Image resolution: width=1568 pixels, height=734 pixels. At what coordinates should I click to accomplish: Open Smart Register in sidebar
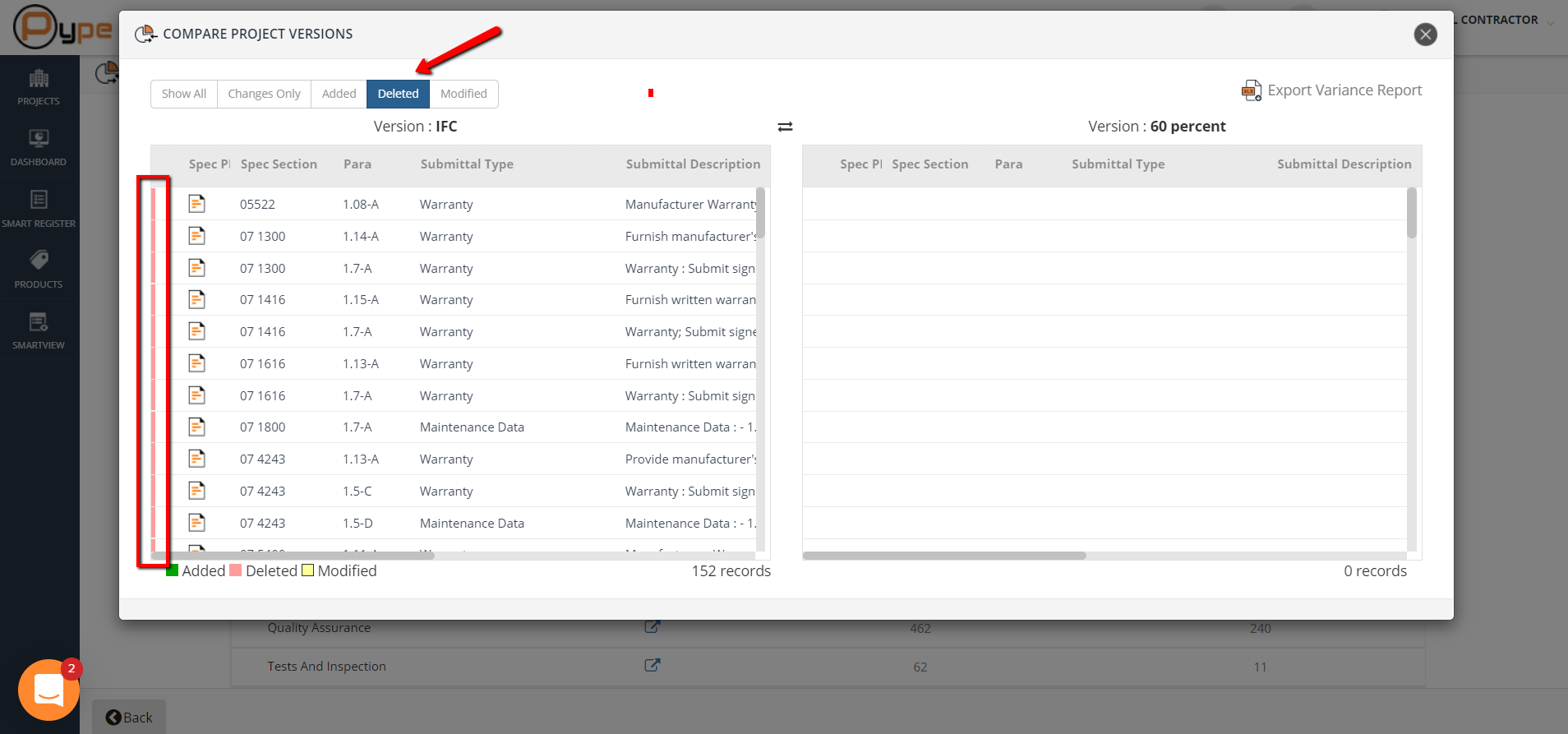(x=39, y=209)
